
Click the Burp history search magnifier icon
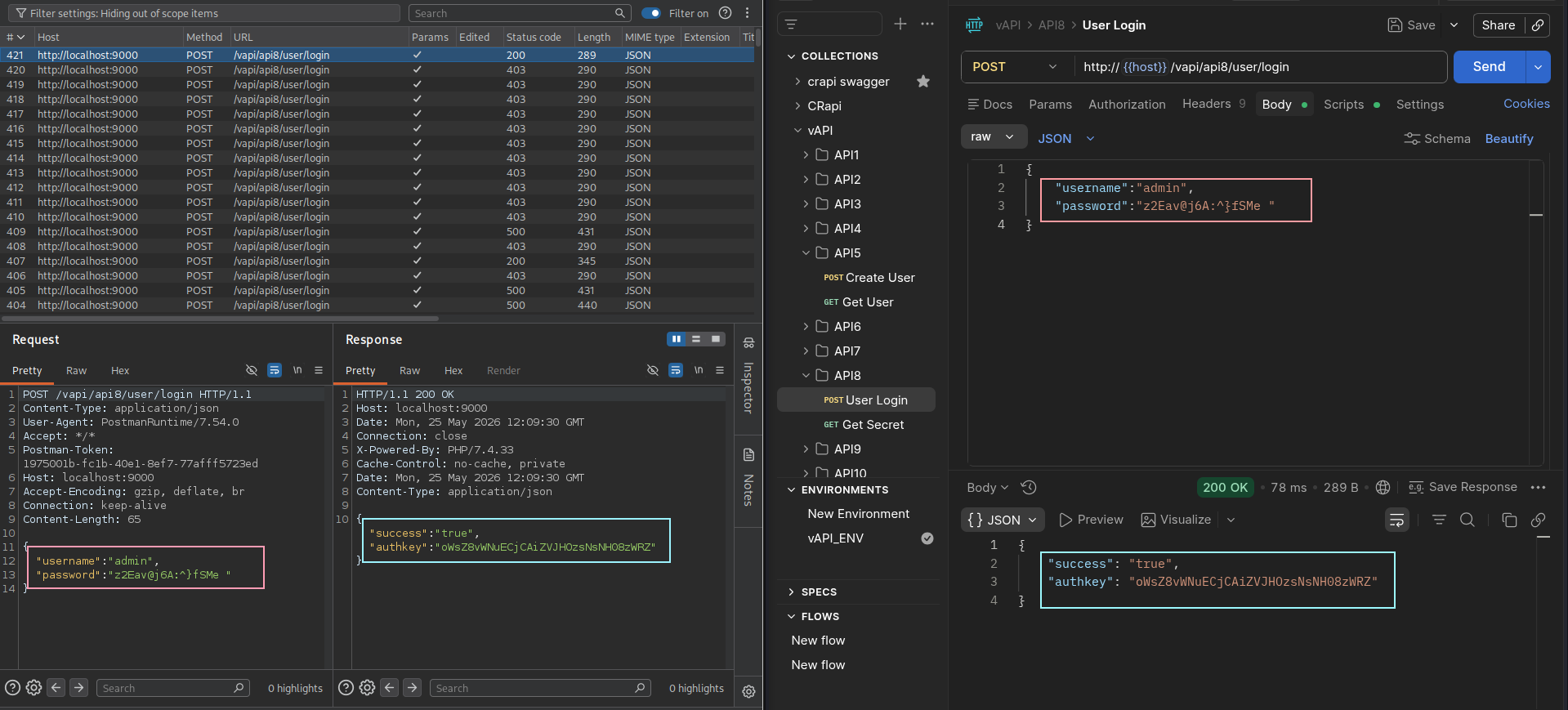click(x=620, y=13)
